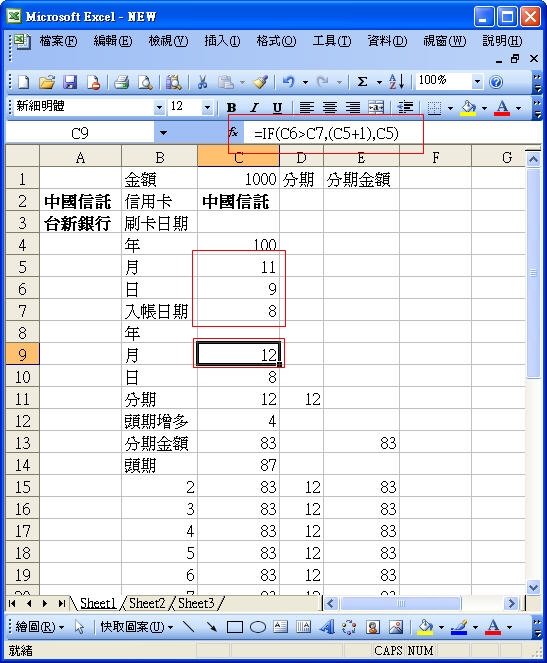
Task: Click the Save floppy disk icon
Action: 70,82
